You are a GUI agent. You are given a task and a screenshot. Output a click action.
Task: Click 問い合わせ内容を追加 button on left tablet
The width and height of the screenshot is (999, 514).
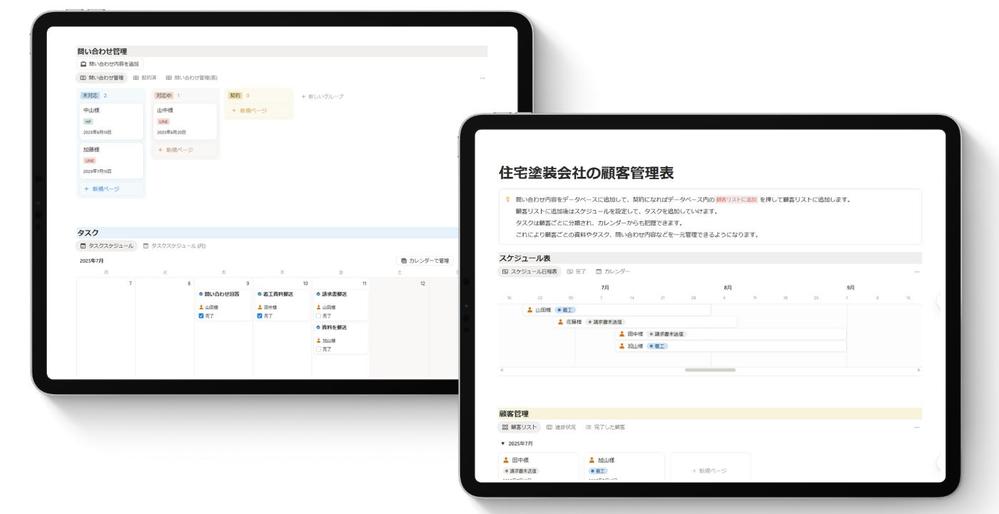pyautogui.click(x=110, y=64)
